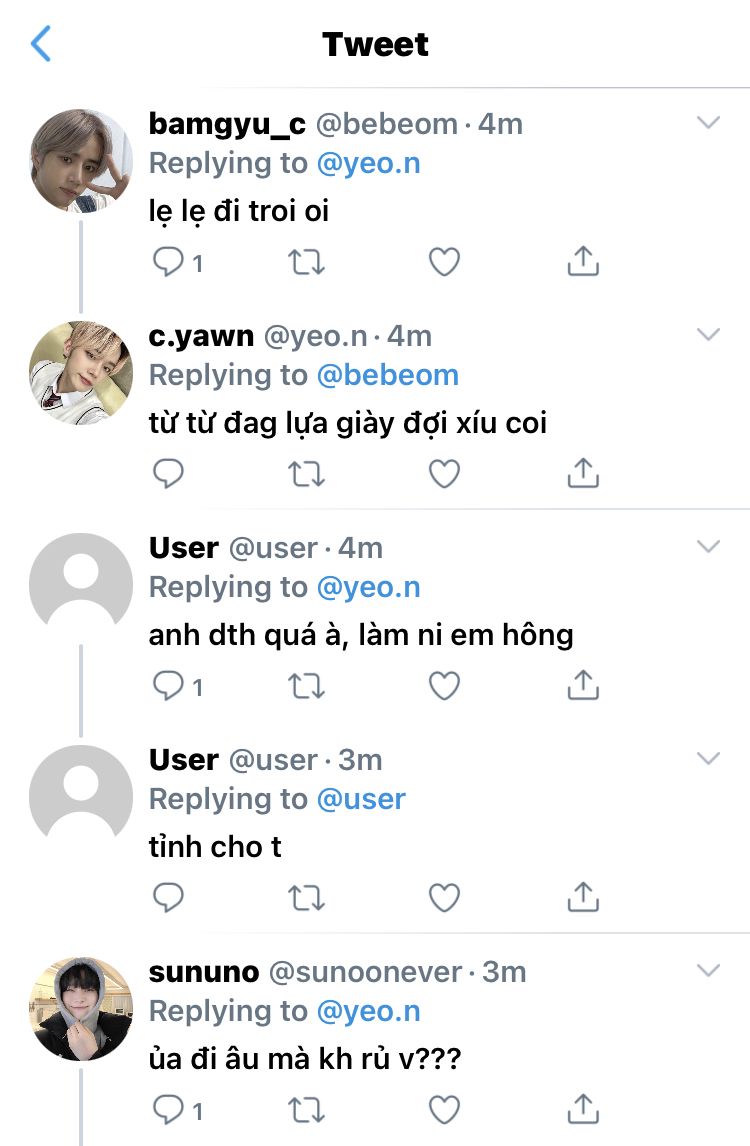Open chevron menu on sununo's tweet
Image resolution: width=750 pixels, height=1146 pixels.
pyautogui.click(x=708, y=970)
